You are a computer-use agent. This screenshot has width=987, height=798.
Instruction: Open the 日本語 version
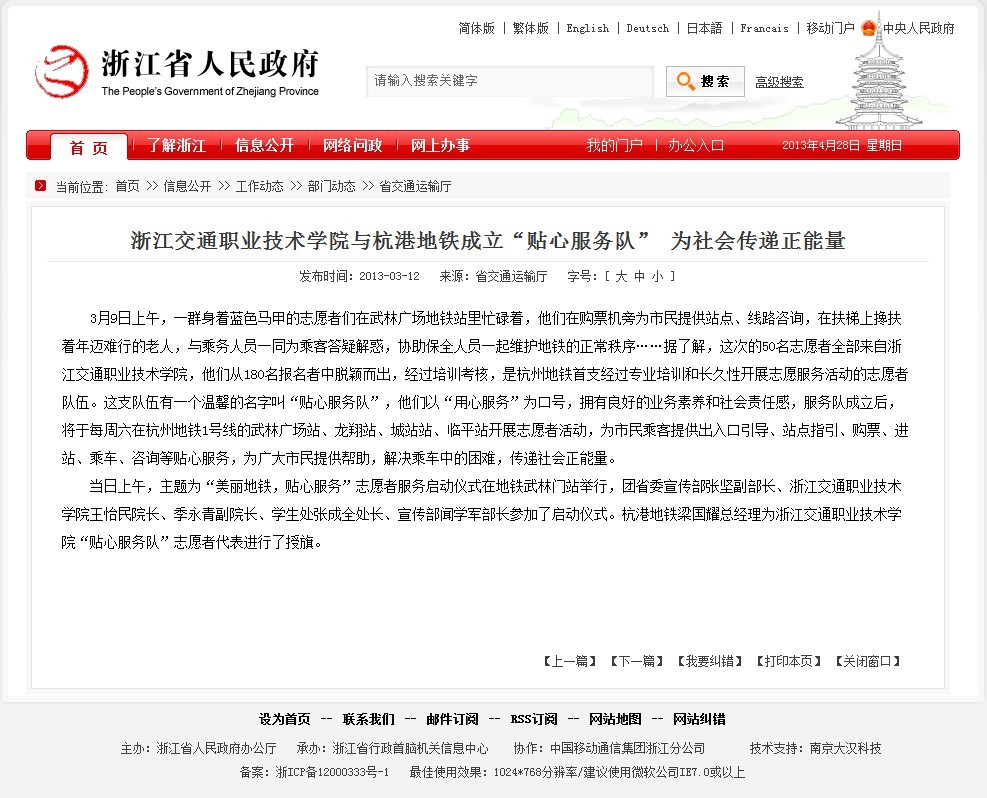click(704, 28)
